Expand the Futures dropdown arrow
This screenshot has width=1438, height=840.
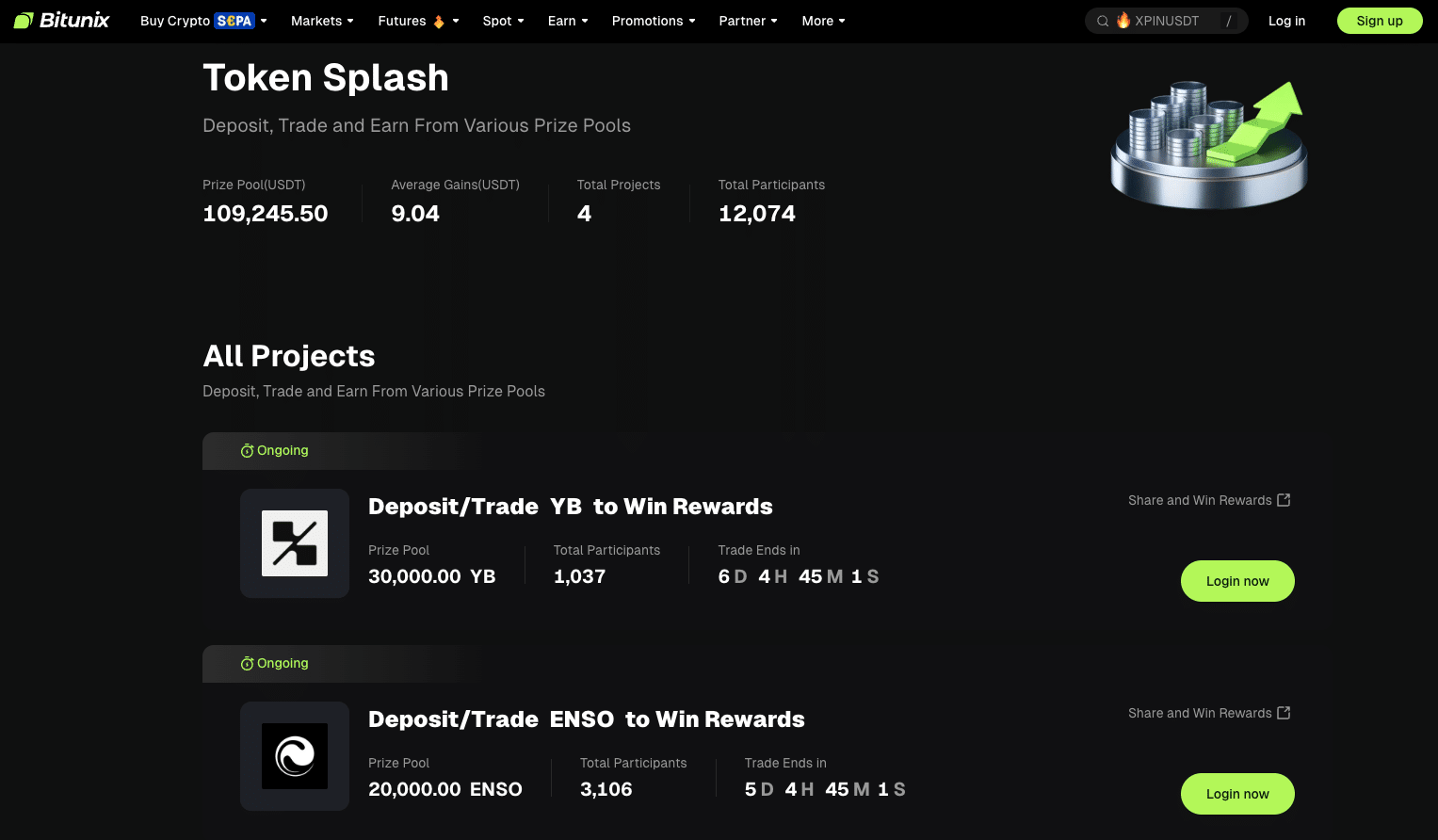coord(456,21)
